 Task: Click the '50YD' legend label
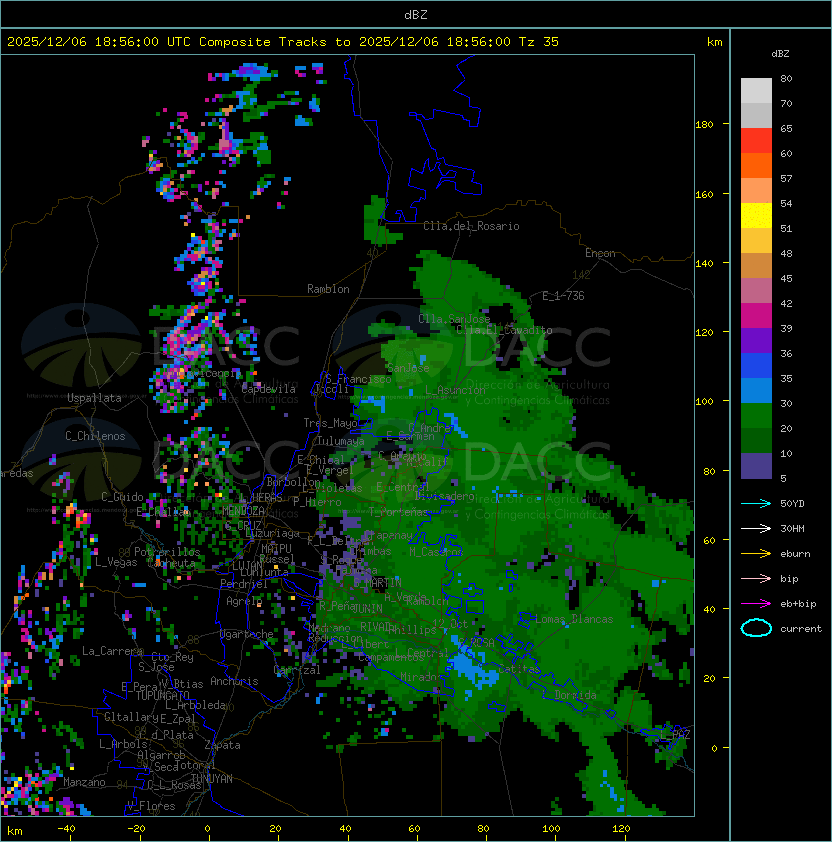click(792, 503)
